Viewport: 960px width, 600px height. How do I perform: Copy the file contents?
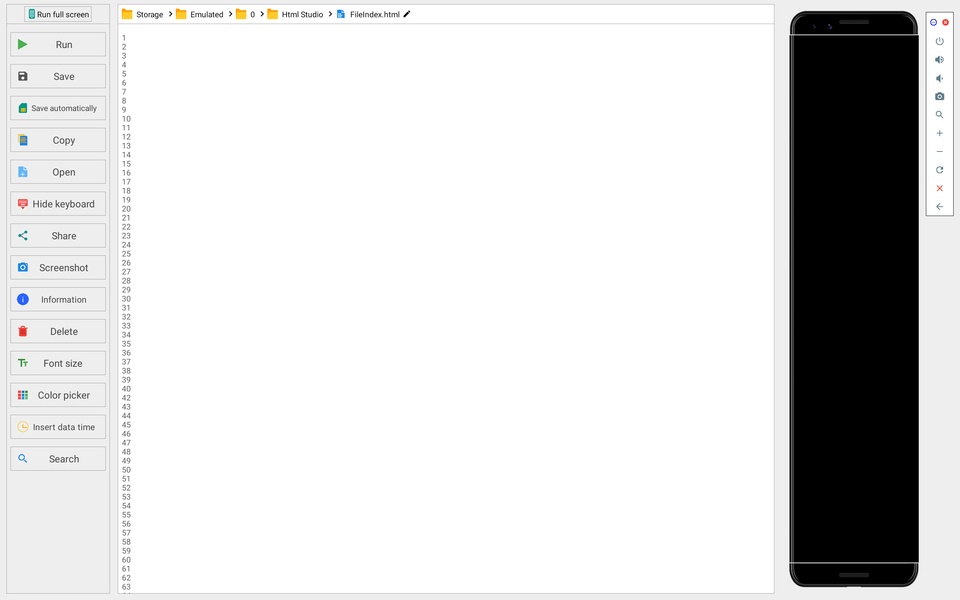point(58,140)
